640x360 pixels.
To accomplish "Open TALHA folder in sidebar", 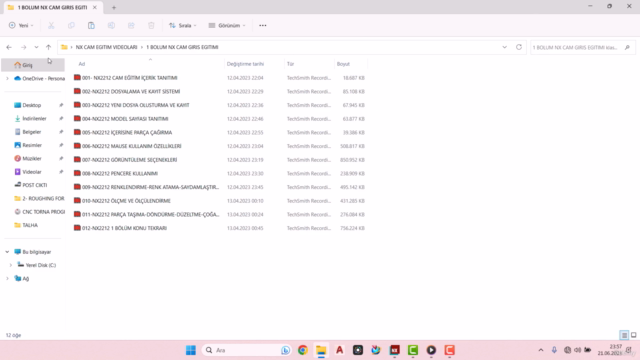I will coord(30,225).
